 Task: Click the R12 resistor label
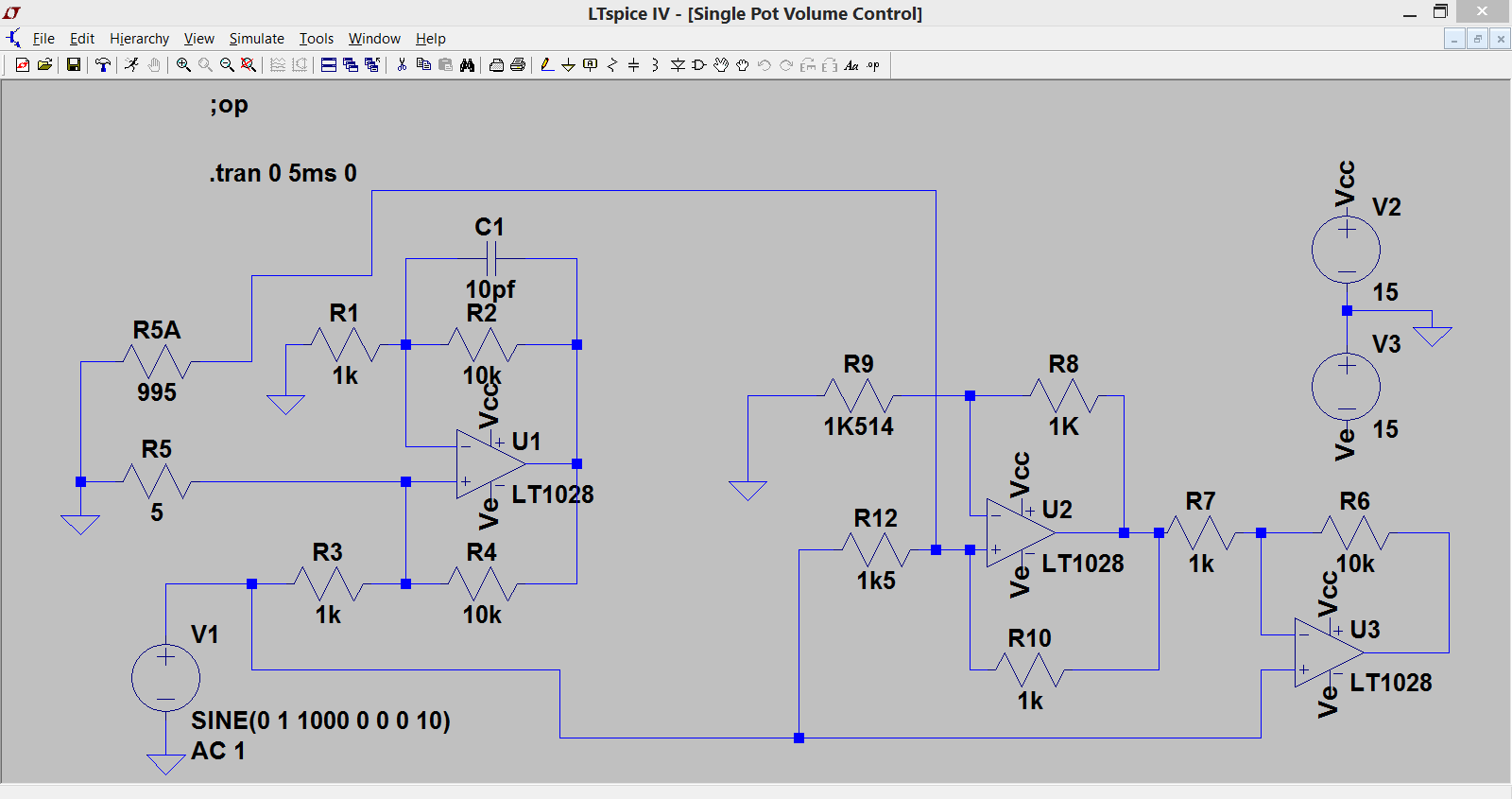(876, 518)
